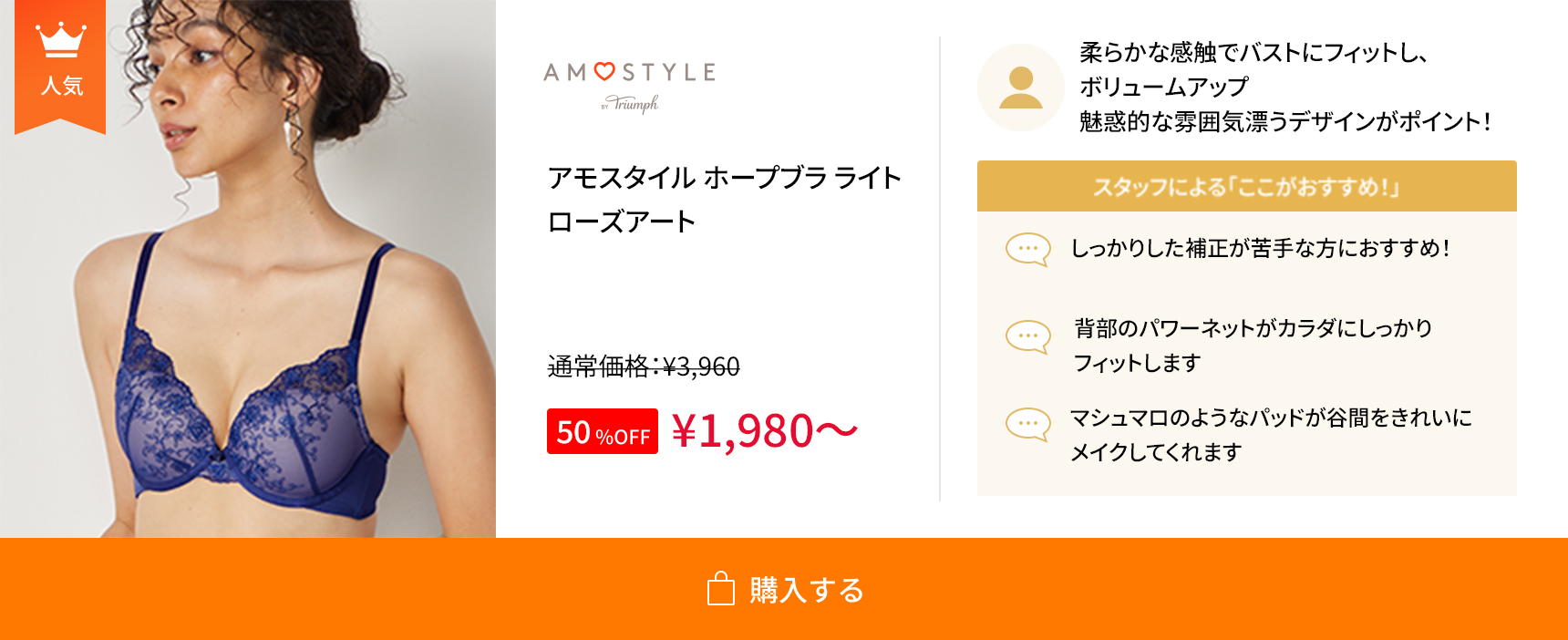Click the shopping bag icon on the purchase bar

point(720,590)
